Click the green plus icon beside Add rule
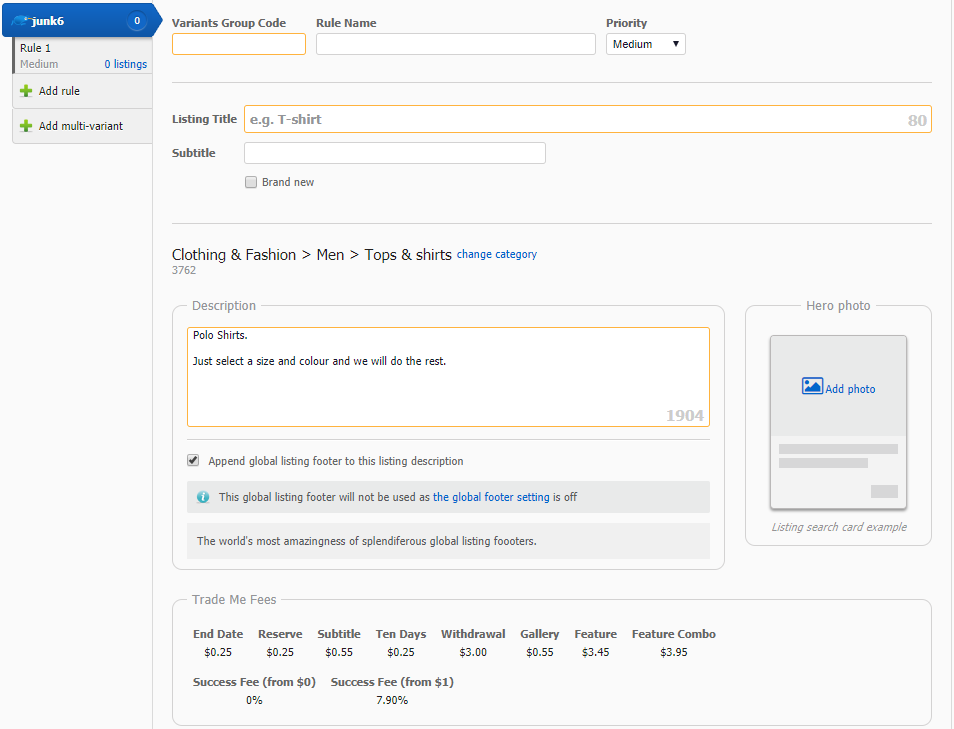Viewport: 954px width, 729px height. click(x=26, y=91)
